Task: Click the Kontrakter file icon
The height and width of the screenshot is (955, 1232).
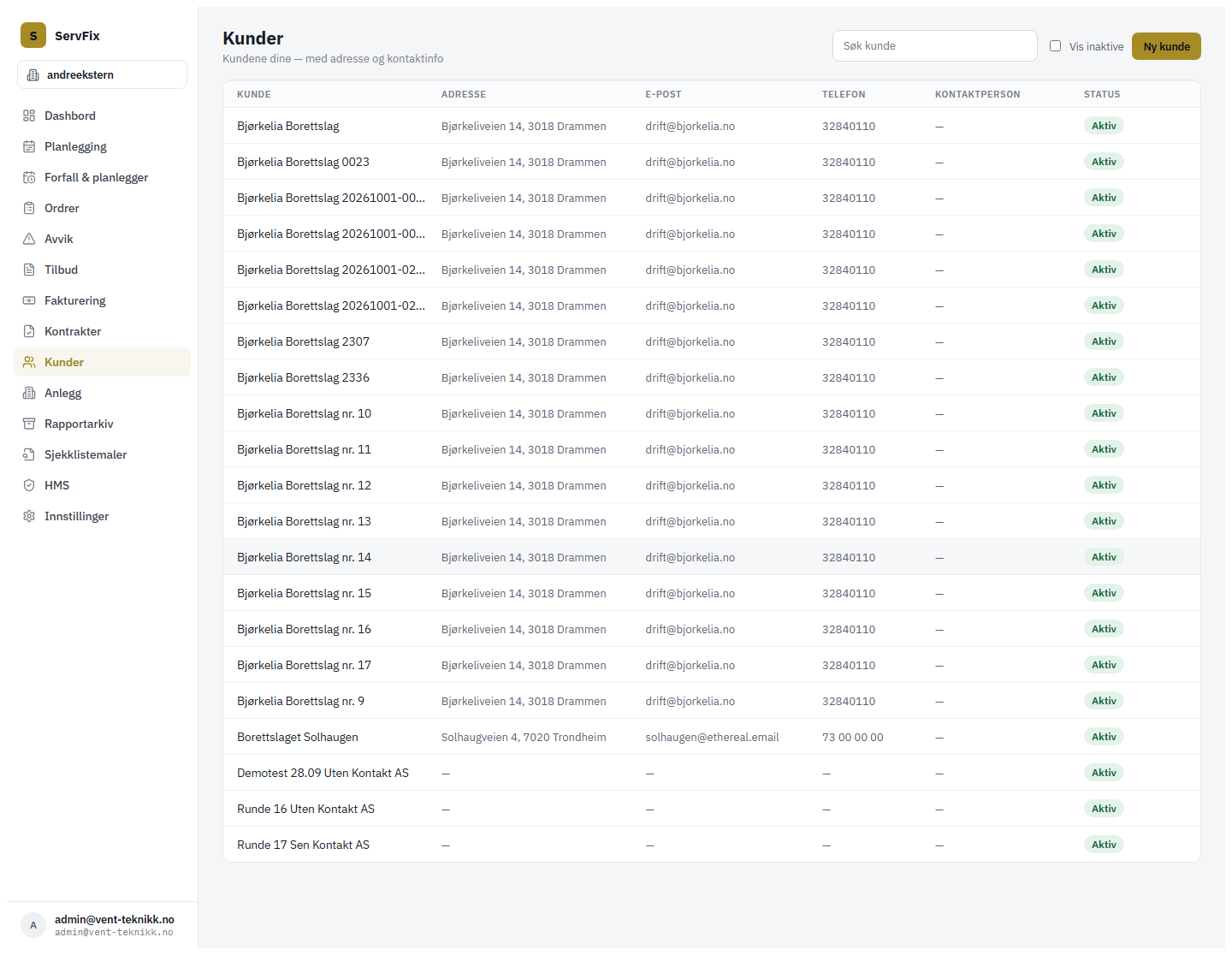Action: (29, 331)
